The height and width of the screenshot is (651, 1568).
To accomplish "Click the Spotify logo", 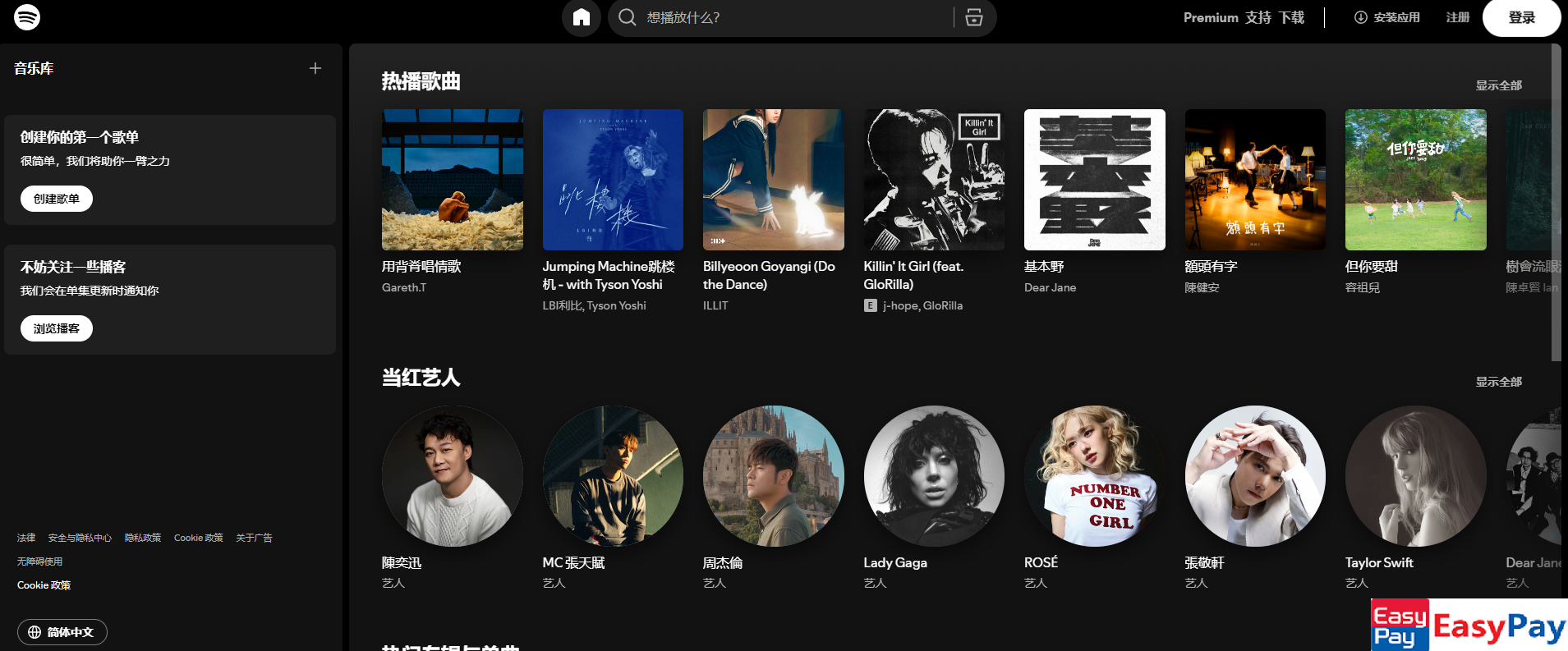I will pos(27,17).
